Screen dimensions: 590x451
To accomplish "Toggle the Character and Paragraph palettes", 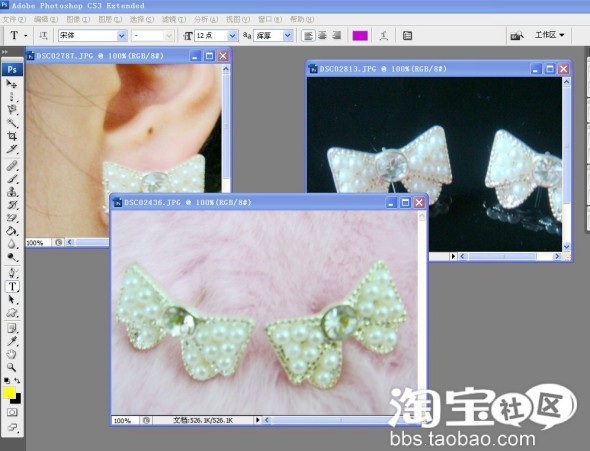I will coord(407,36).
